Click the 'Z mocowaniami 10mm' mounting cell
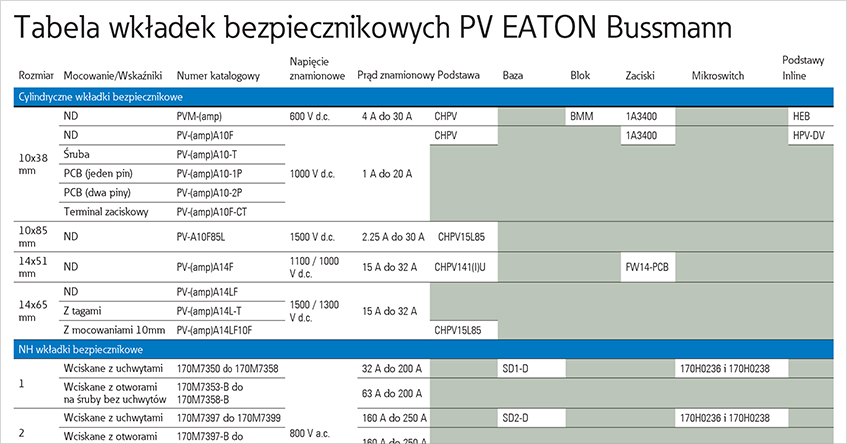Viewport: 847px width, 444px height. (114, 330)
